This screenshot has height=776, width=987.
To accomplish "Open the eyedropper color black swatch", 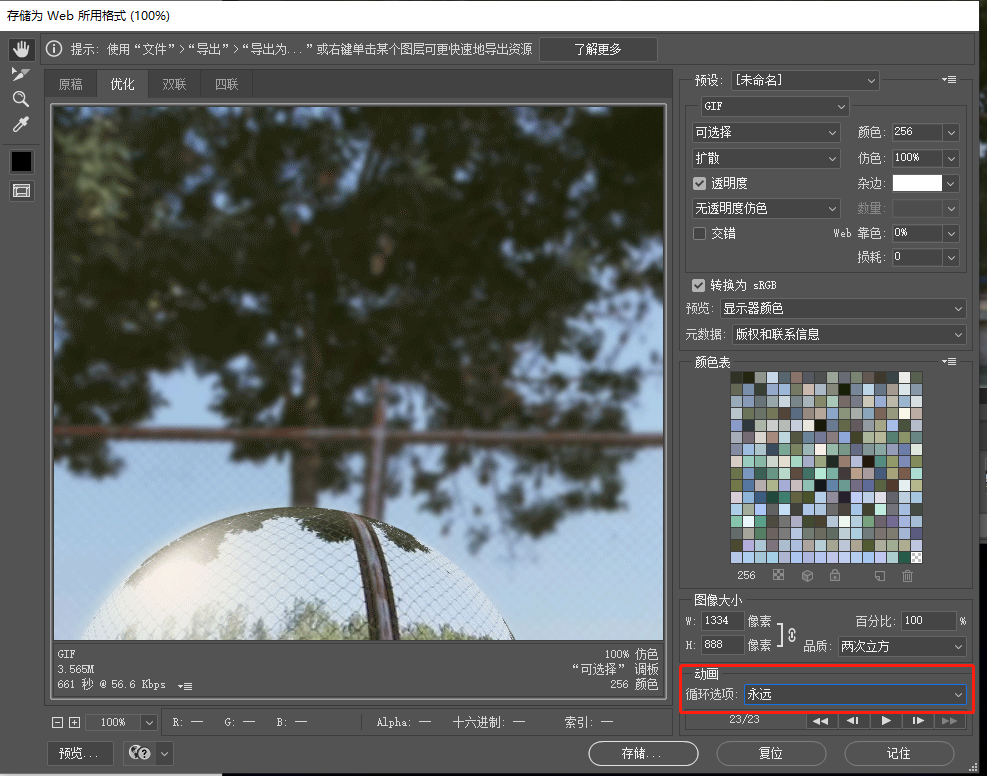I will [21, 162].
